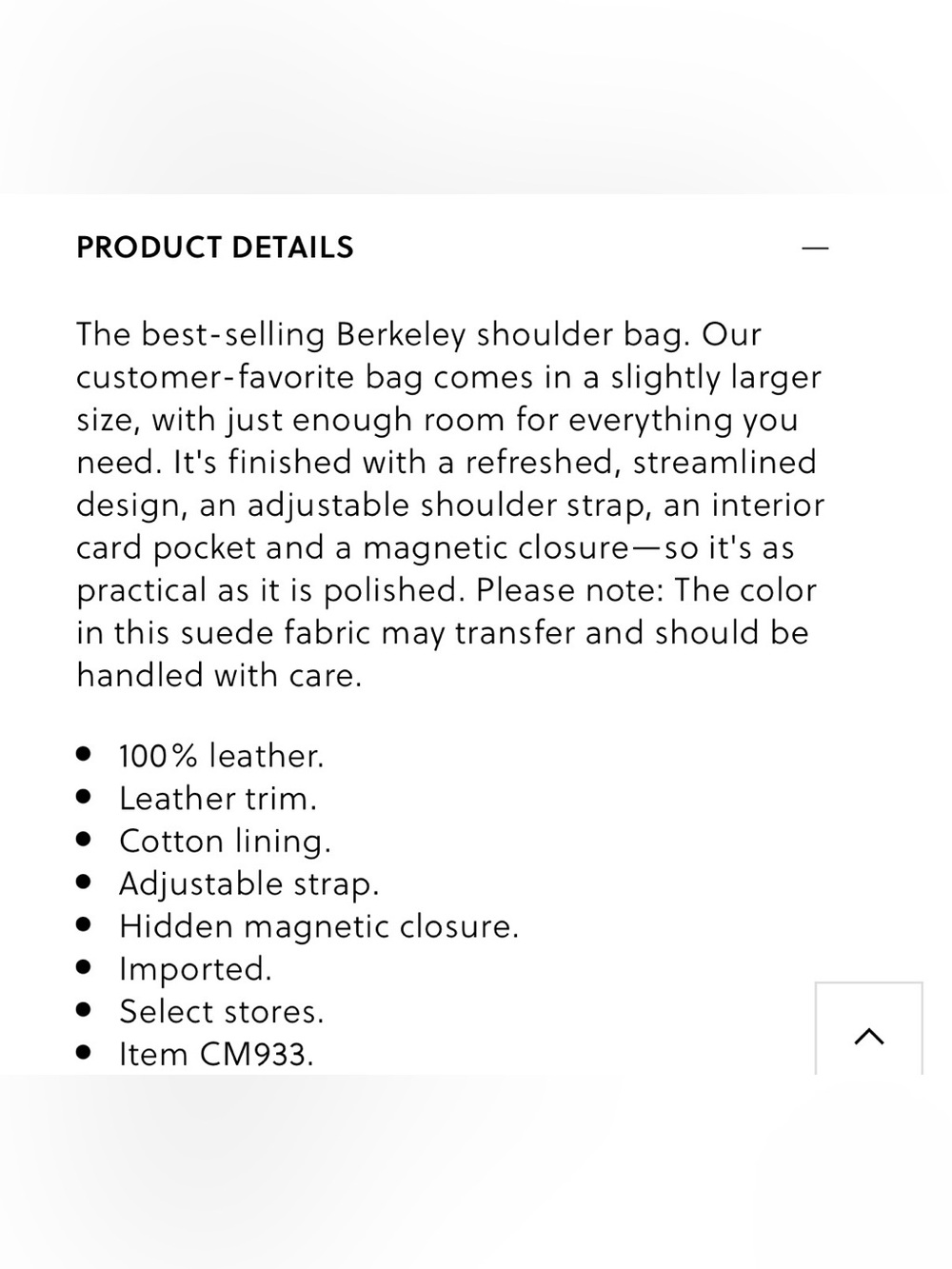Image resolution: width=952 pixels, height=1269 pixels.
Task: Click the bullet dot beside "100% leather."
Action: [84, 754]
